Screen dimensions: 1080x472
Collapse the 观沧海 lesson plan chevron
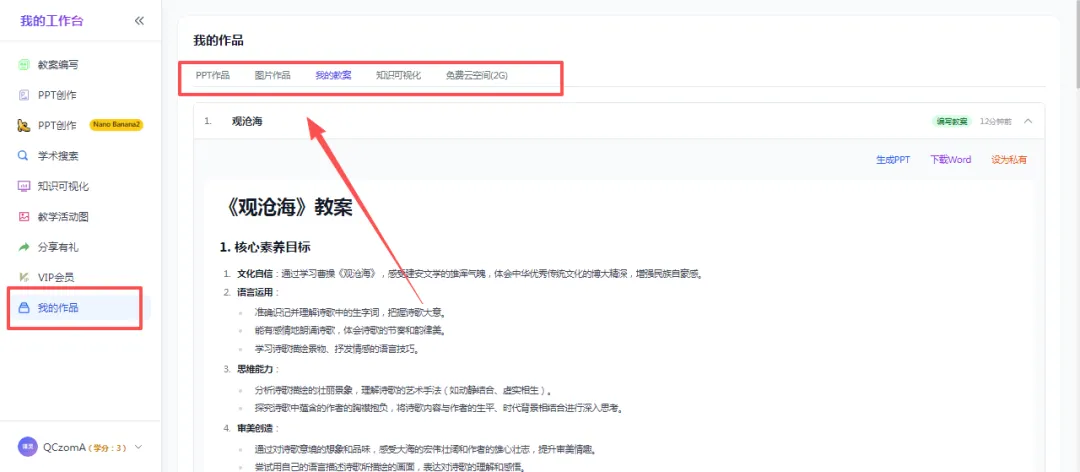[x=1028, y=121]
